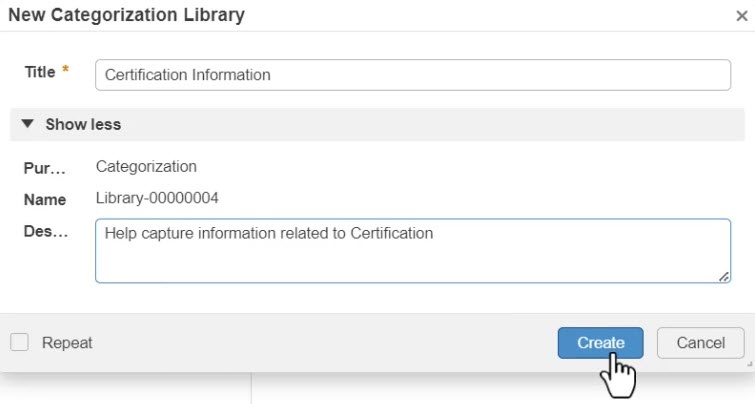Click the Name field label
Viewport: 755px width, 404px height.
pyautogui.click(x=45, y=200)
